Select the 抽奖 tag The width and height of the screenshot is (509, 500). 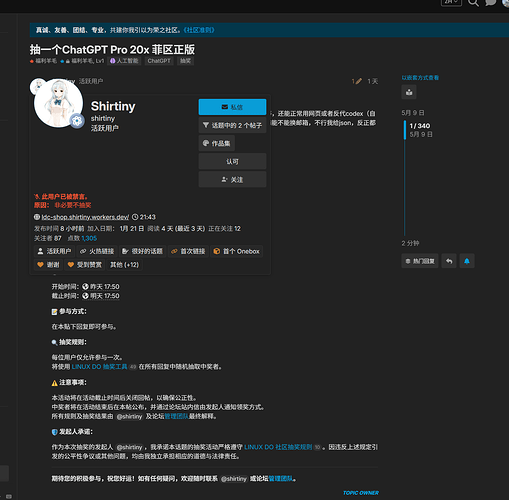click(x=186, y=61)
